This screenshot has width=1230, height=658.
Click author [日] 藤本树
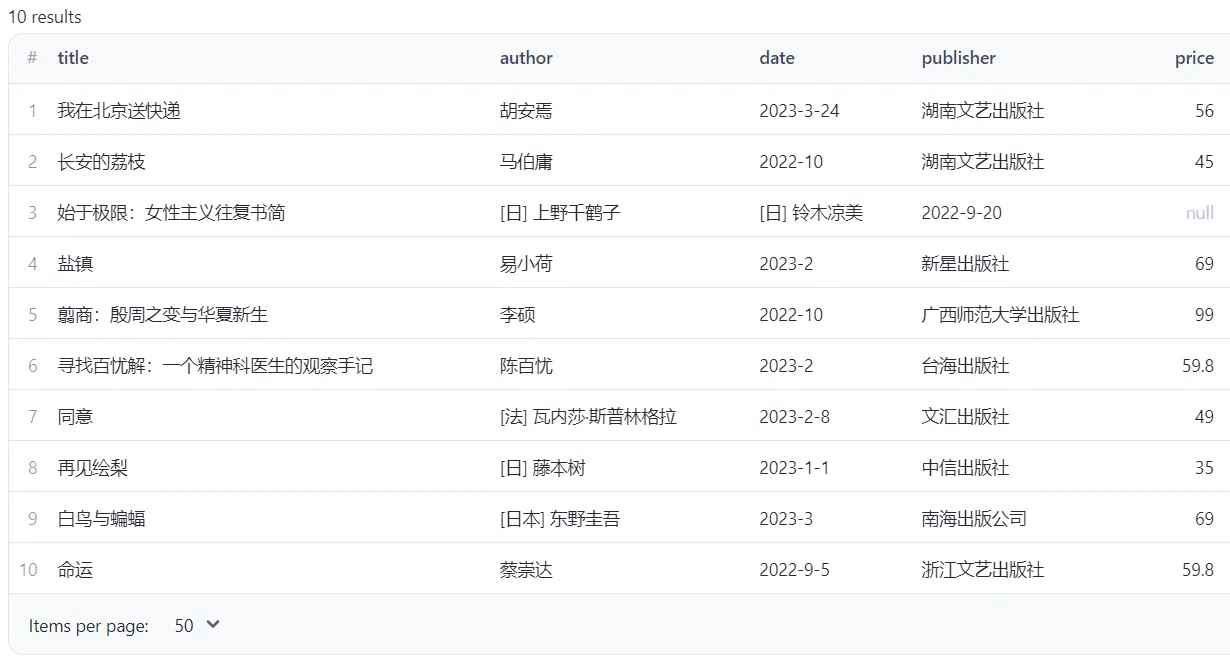542,467
